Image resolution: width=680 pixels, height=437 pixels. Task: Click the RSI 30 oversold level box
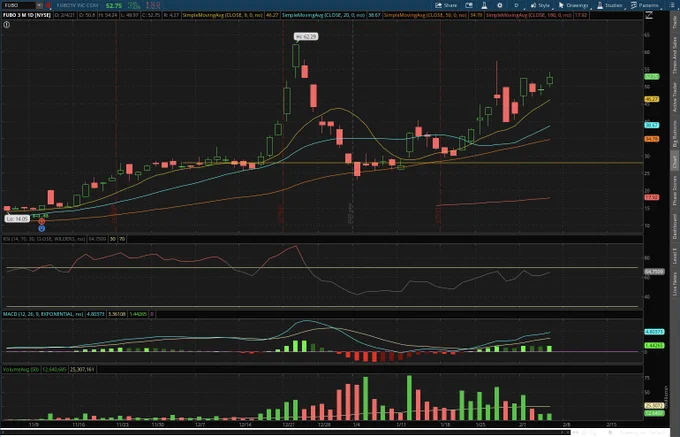[113, 239]
